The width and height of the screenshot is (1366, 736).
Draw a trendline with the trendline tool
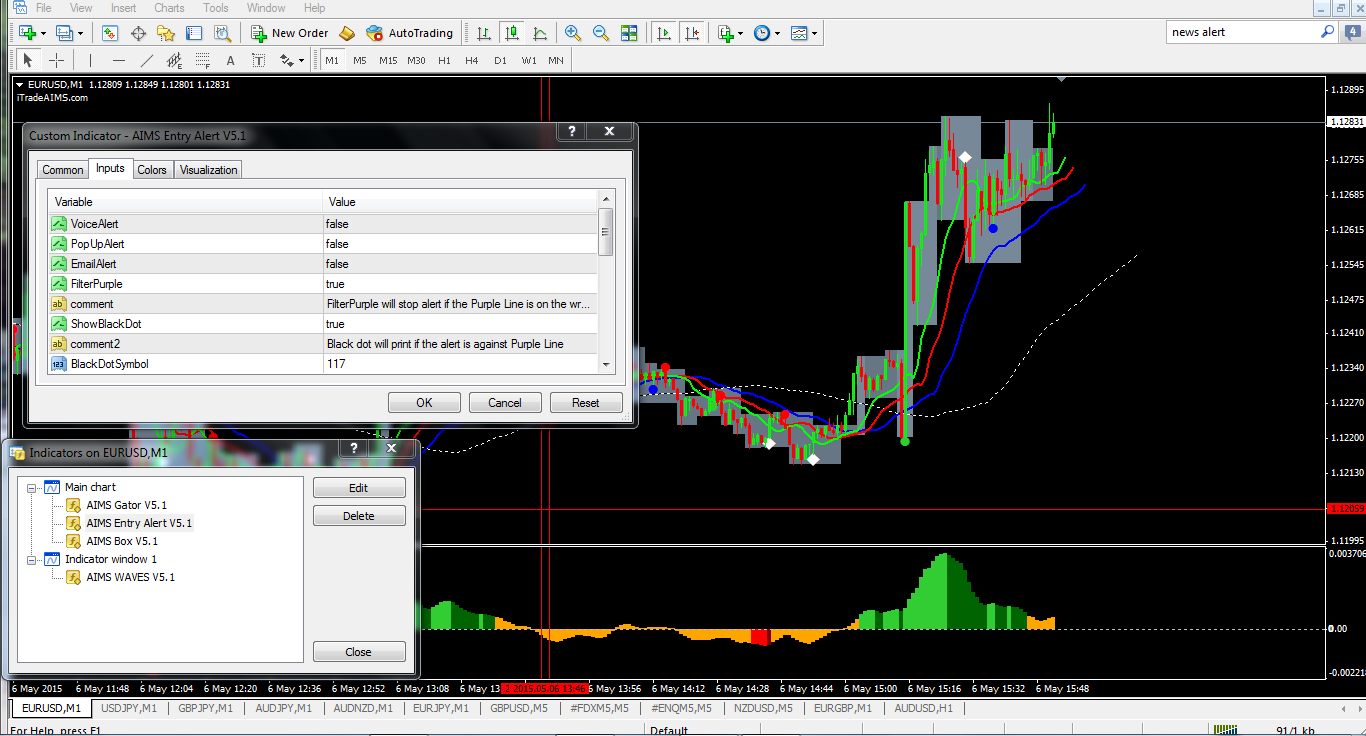tap(147, 60)
